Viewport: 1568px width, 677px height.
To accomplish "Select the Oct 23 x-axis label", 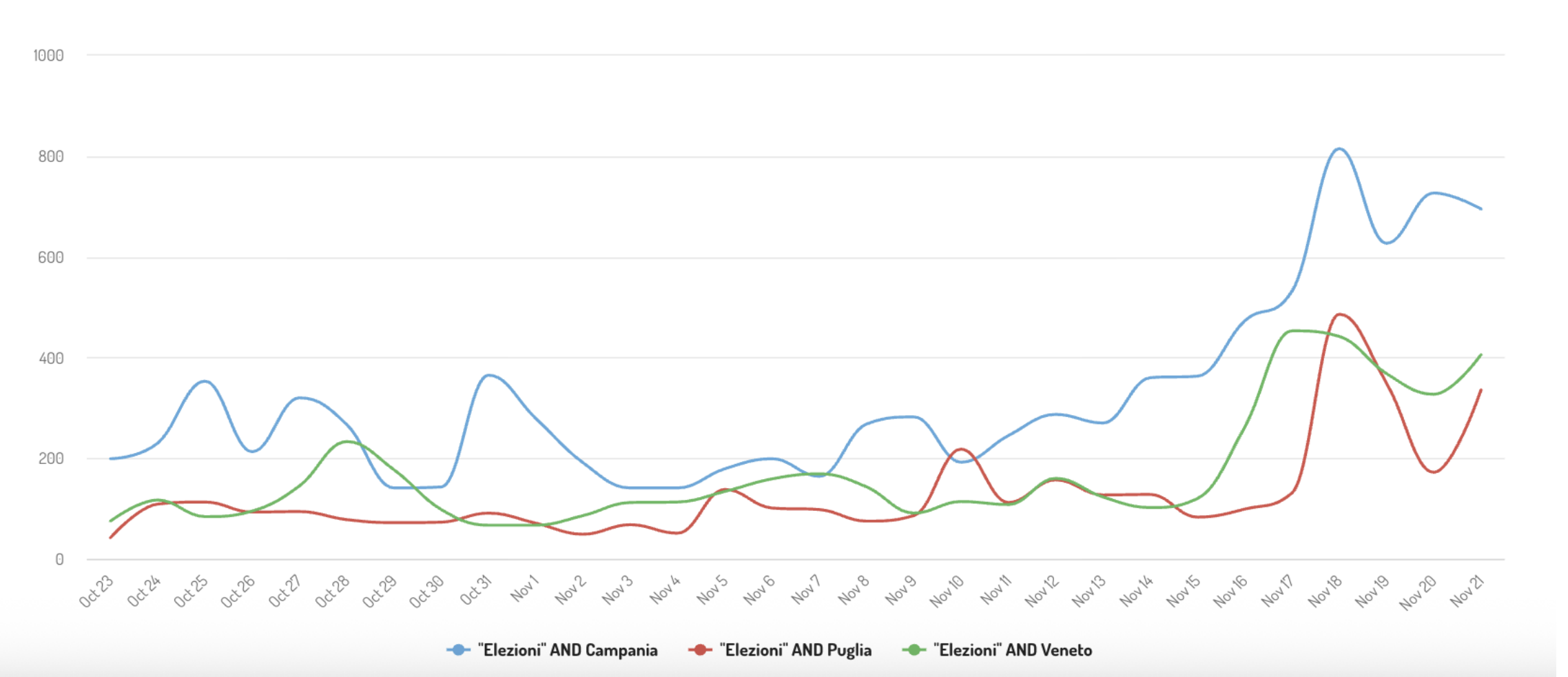I will tap(96, 592).
